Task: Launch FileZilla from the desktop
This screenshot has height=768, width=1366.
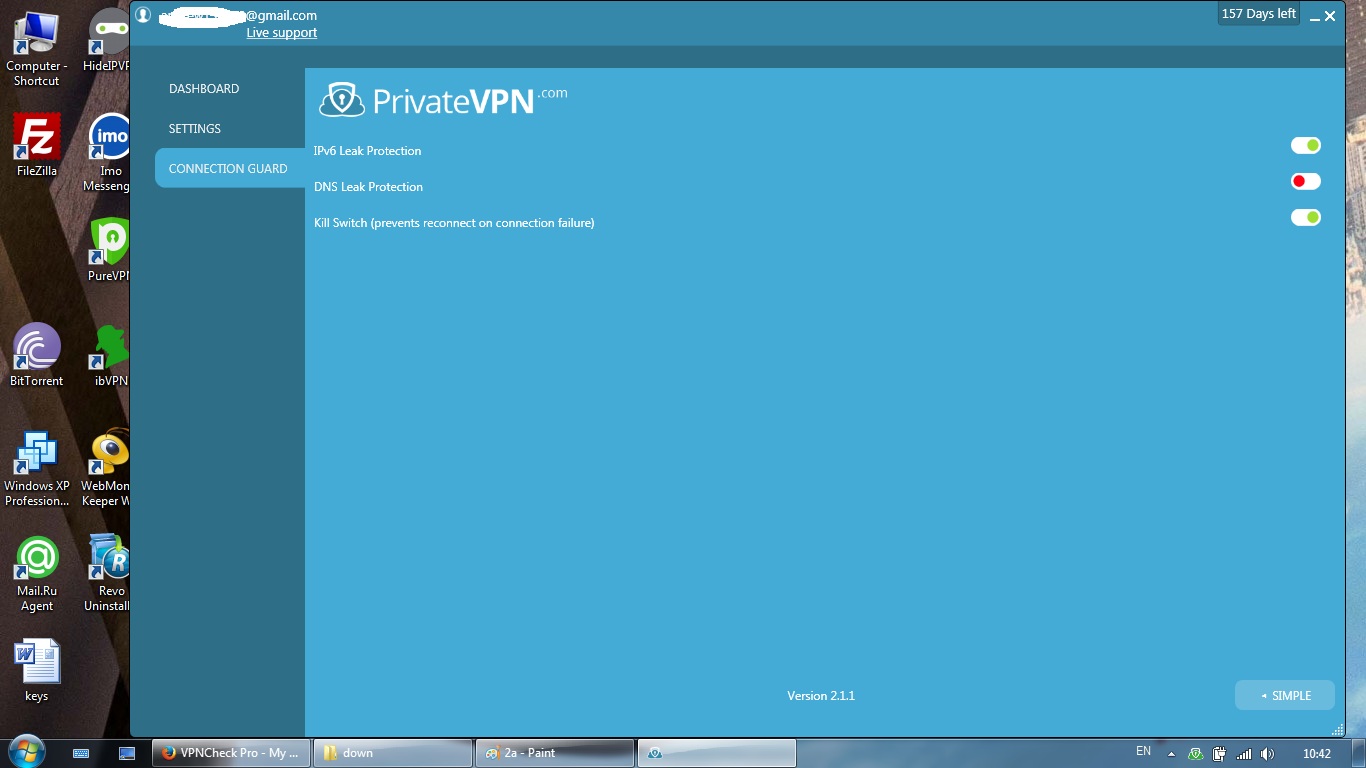Action: [37, 145]
